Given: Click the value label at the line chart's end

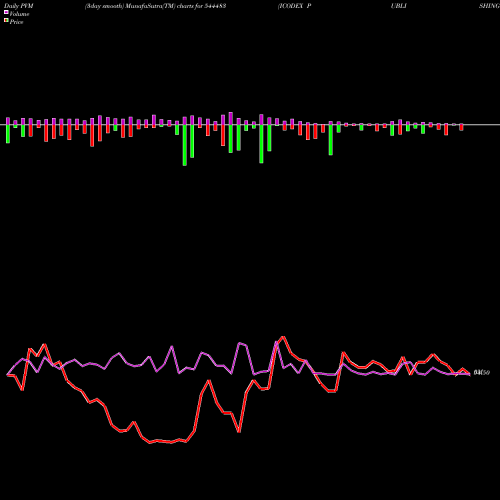Looking at the screenshot, I should point(482,373).
